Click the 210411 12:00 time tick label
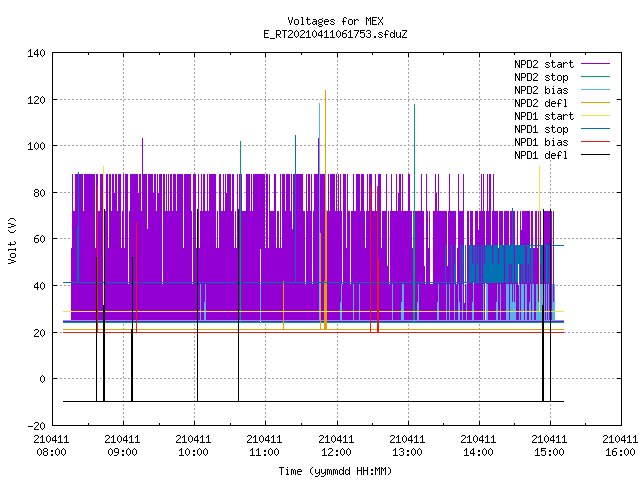 336,446
